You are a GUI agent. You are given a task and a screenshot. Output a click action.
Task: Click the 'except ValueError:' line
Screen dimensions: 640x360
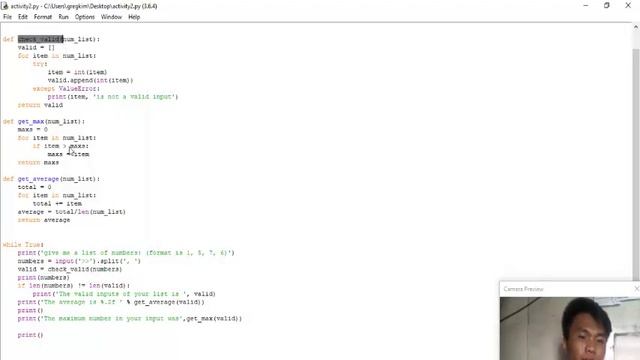click(x=66, y=89)
